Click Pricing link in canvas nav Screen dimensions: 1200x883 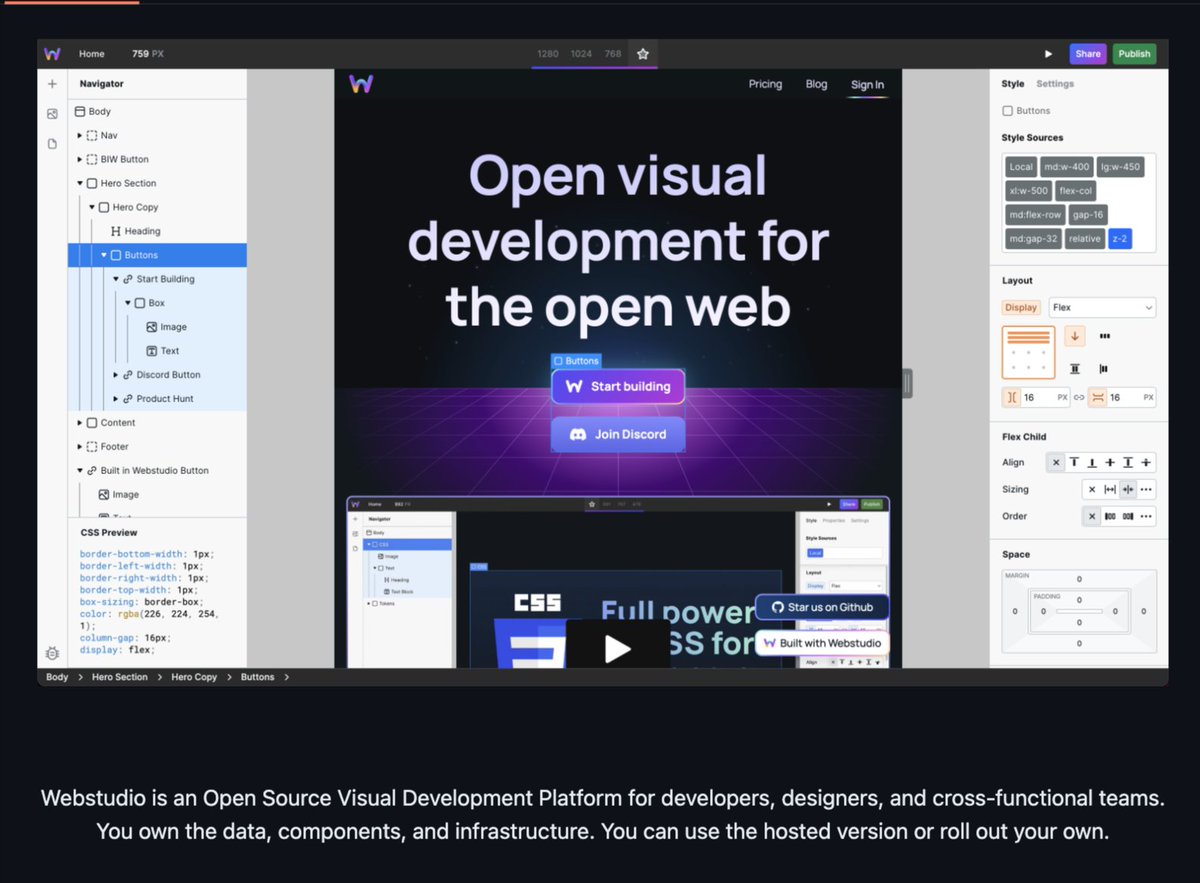765,84
